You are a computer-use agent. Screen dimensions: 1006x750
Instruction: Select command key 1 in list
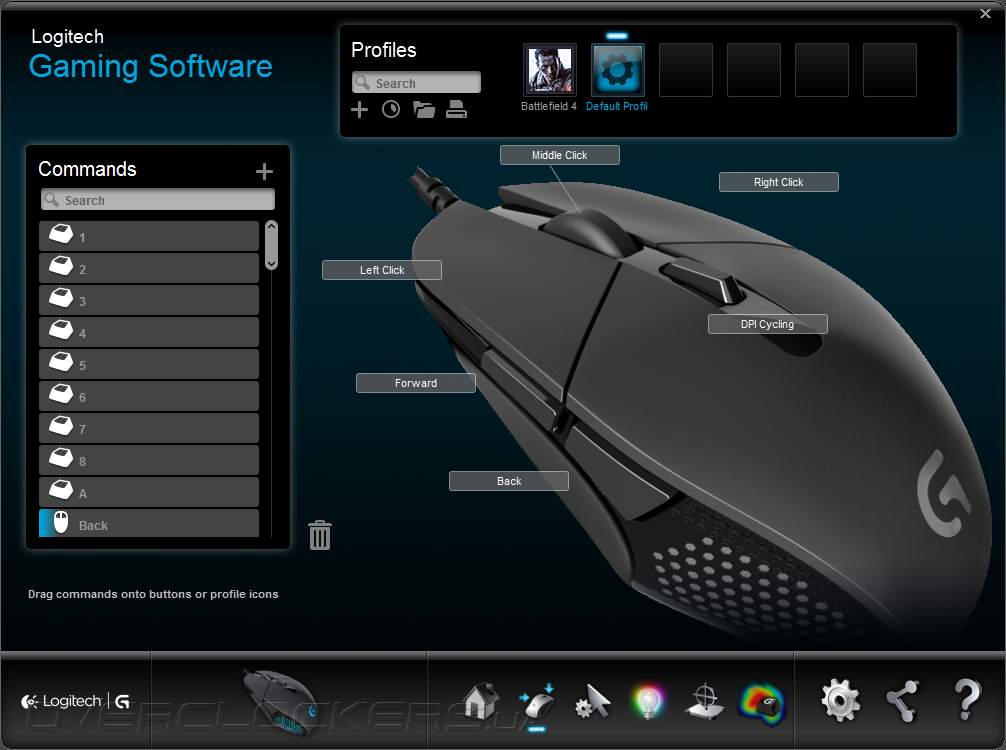(x=149, y=236)
